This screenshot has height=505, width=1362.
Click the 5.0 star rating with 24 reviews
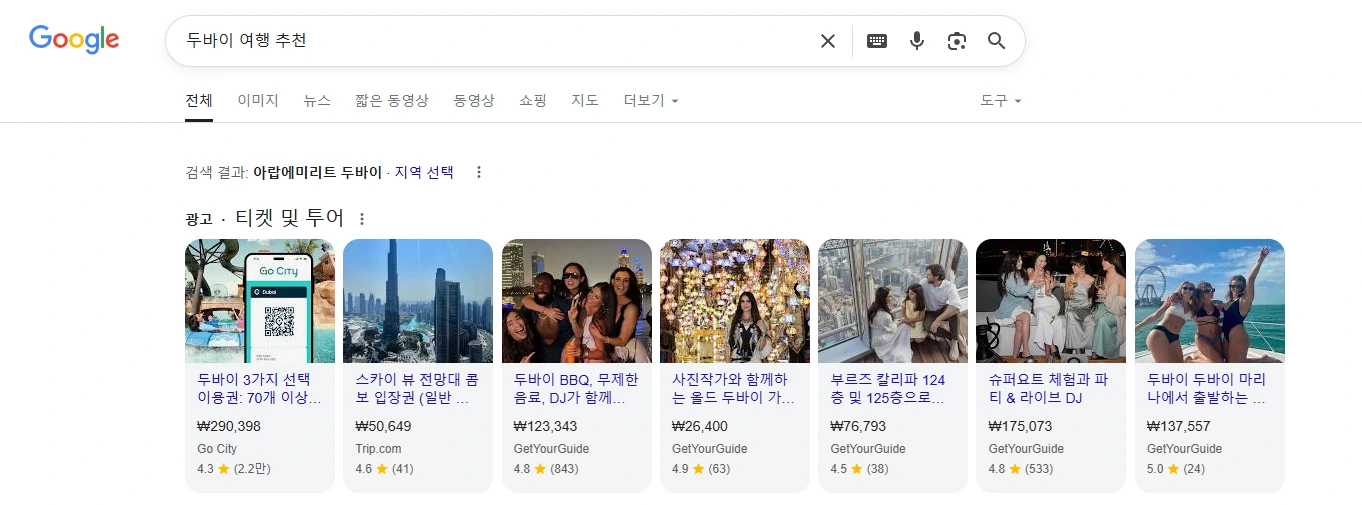pyautogui.click(x=1176, y=468)
